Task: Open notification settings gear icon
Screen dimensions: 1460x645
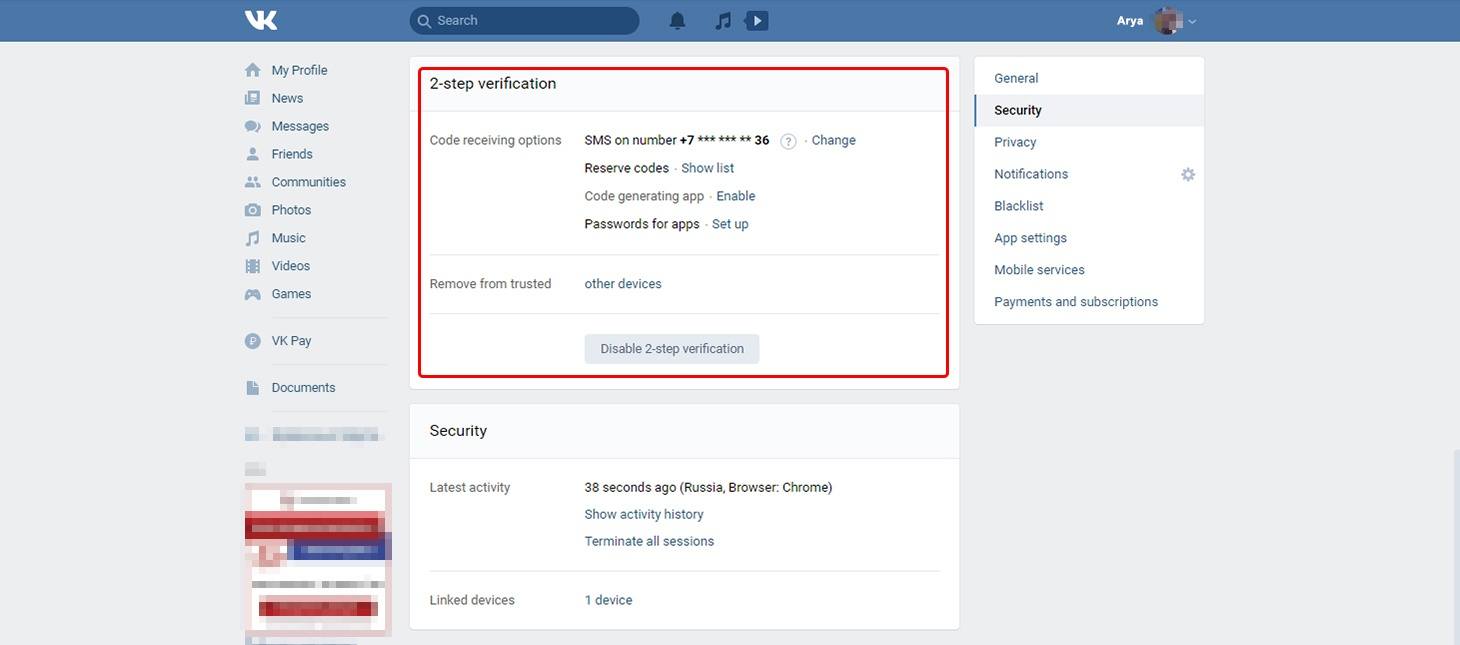Action: (1188, 174)
